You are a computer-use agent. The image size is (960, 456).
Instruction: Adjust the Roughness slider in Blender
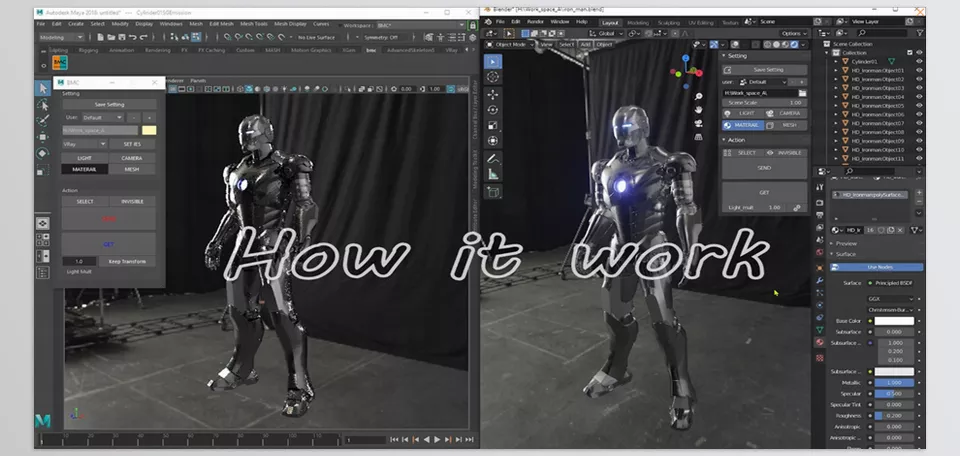pyautogui.click(x=894, y=416)
